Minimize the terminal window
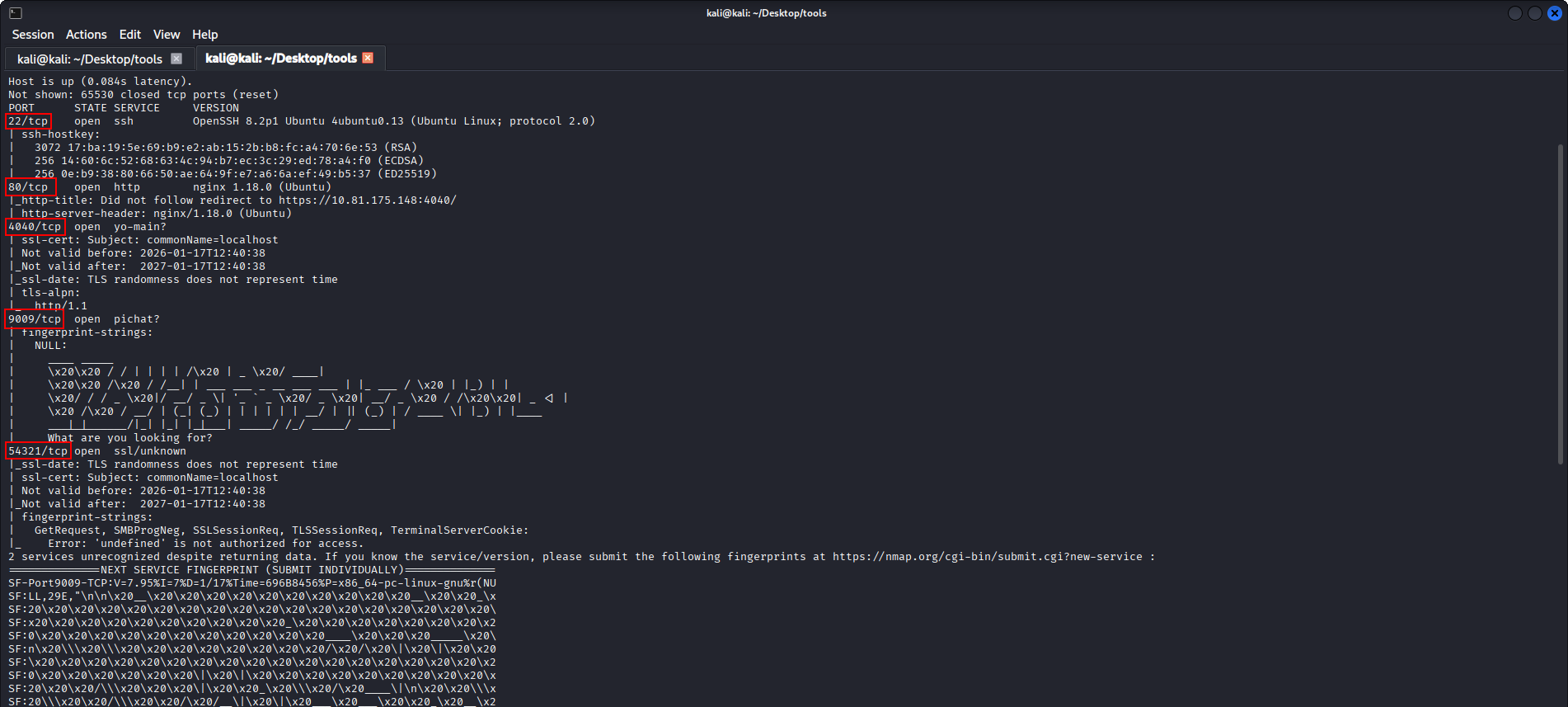 [1514, 13]
